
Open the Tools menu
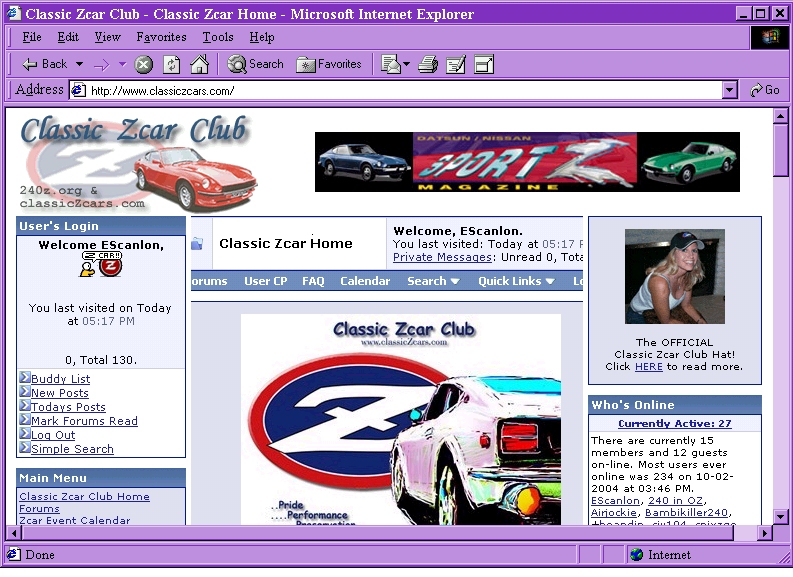(x=218, y=37)
